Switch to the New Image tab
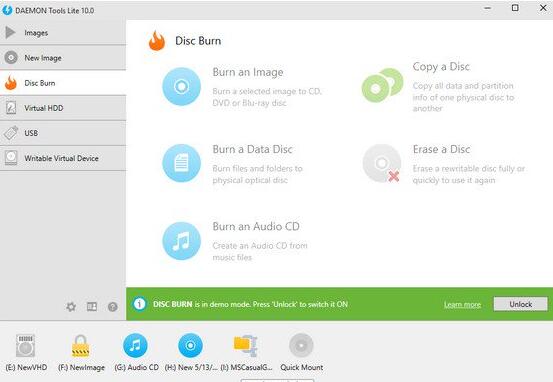This screenshot has width=553, height=382. point(63,57)
